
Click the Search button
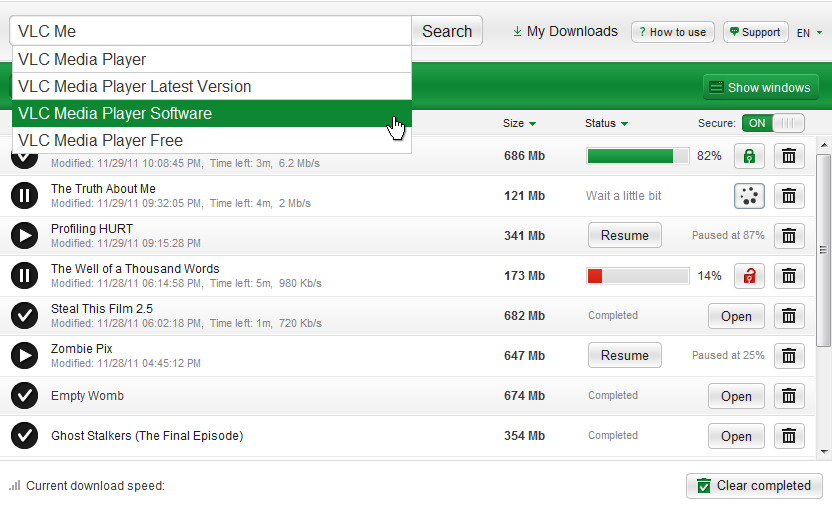[x=447, y=31]
